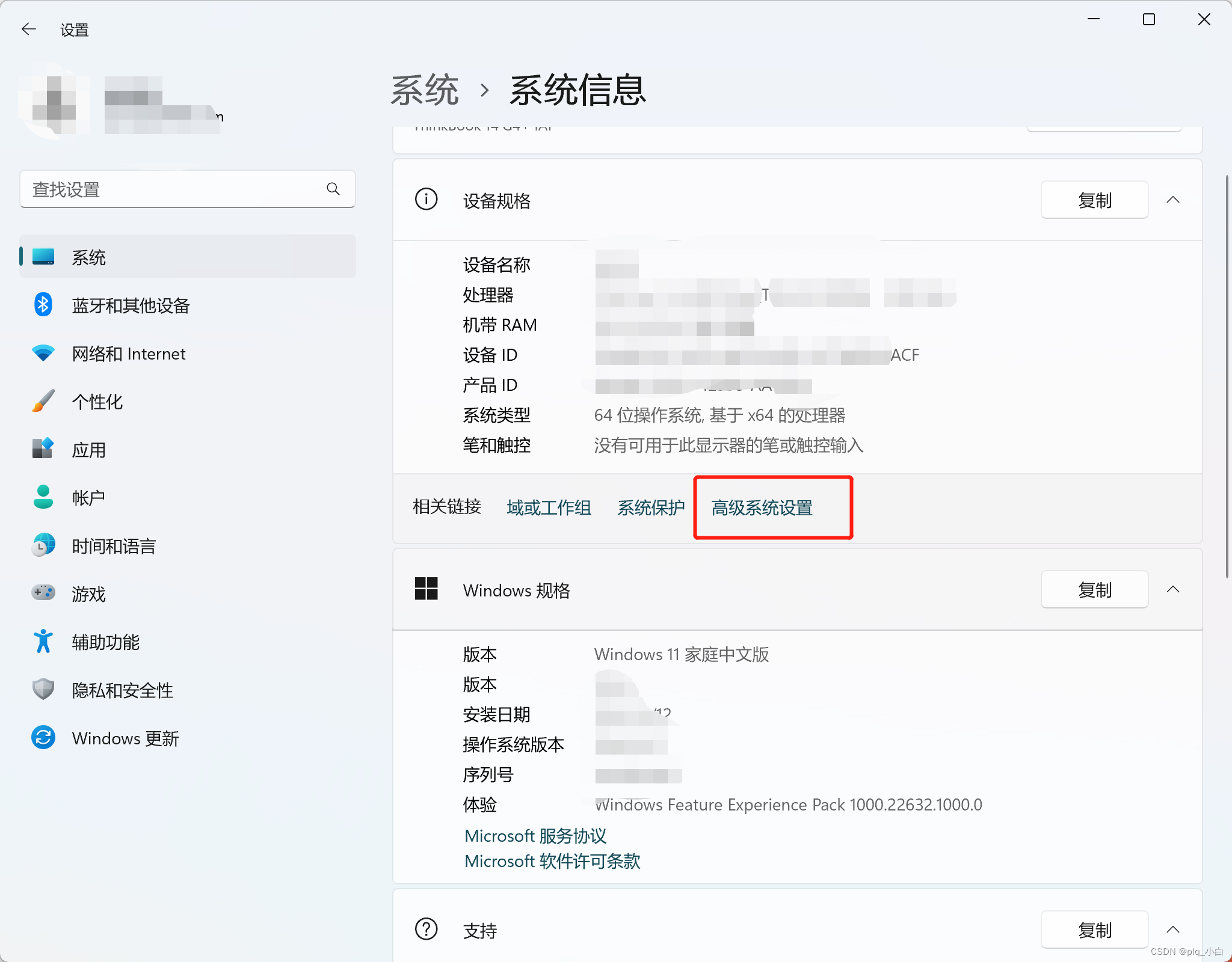Collapse the 设备规格 section chevron

[1173, 200]
